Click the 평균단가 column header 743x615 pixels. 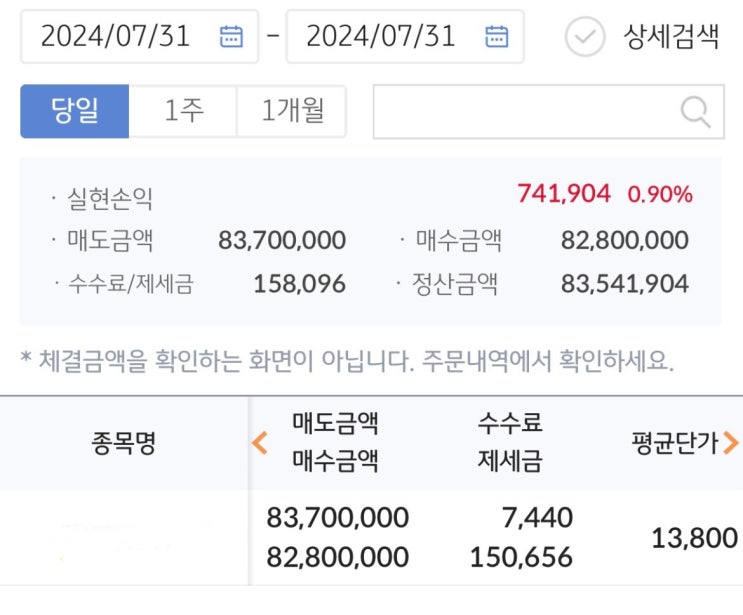click(x=675, y=443)
